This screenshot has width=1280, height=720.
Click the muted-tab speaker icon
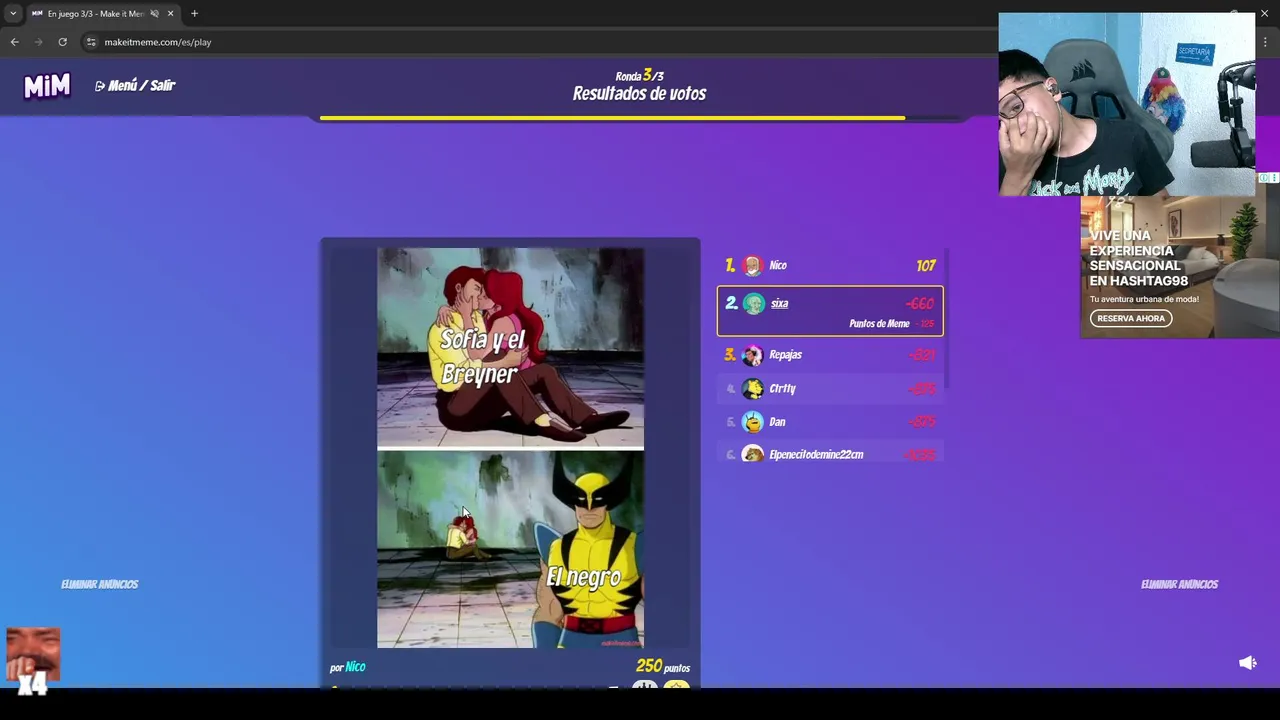coord(154,13)
